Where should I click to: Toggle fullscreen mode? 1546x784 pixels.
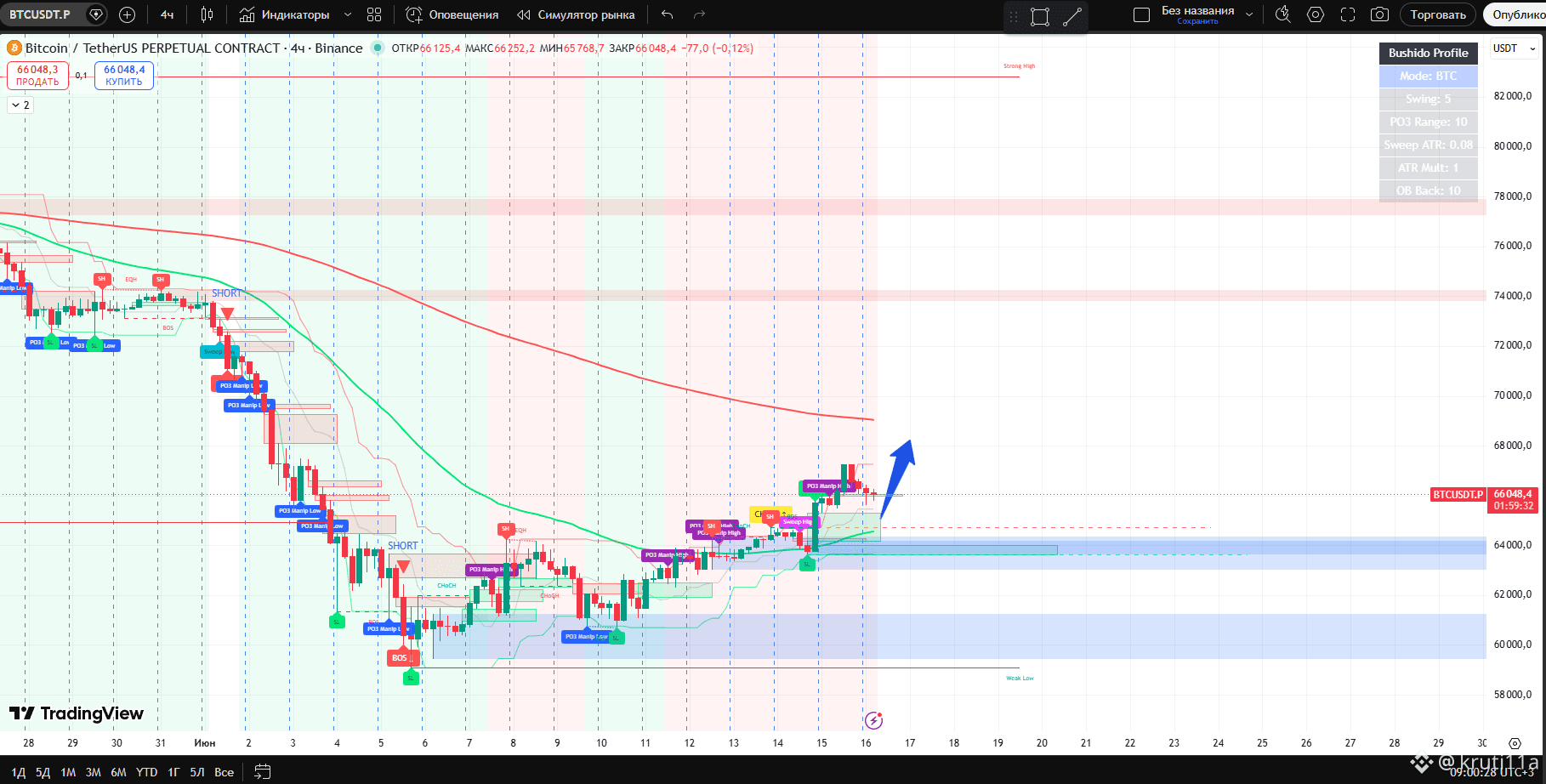[1348, 14]
